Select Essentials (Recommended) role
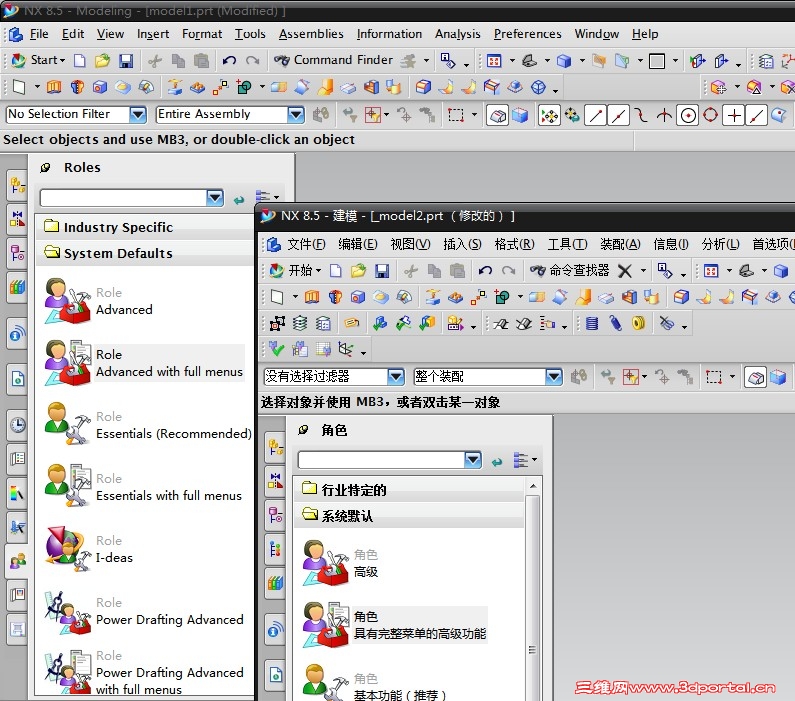This screenshot has height=701, width=795. pyautogui.click(x=148, y=425)
